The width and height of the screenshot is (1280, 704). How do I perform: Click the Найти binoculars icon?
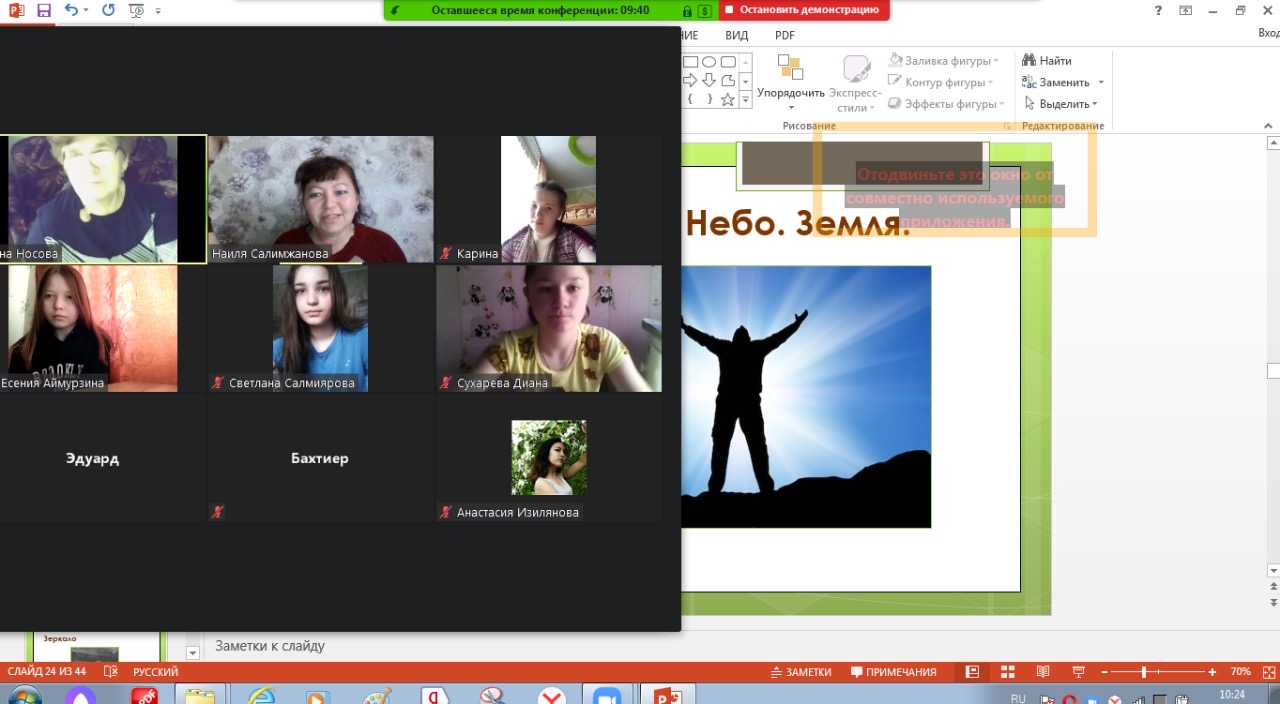pyautogui.click(x=1029, y=61)
